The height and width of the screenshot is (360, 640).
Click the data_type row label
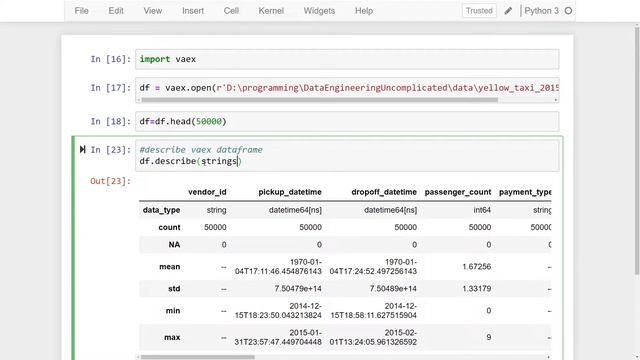pos(161,210)
